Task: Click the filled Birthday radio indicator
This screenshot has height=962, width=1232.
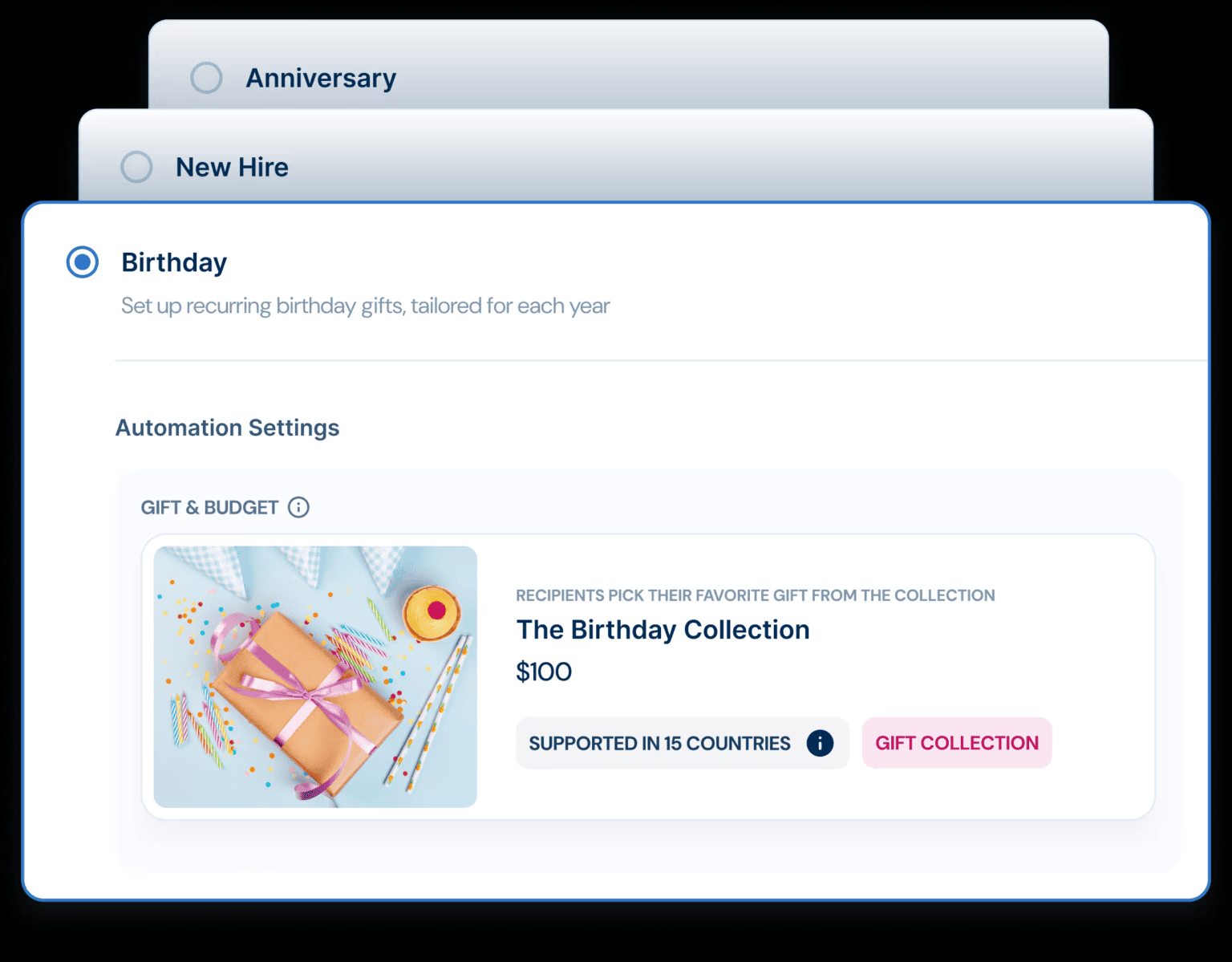Action: click(x=81, y=262)
